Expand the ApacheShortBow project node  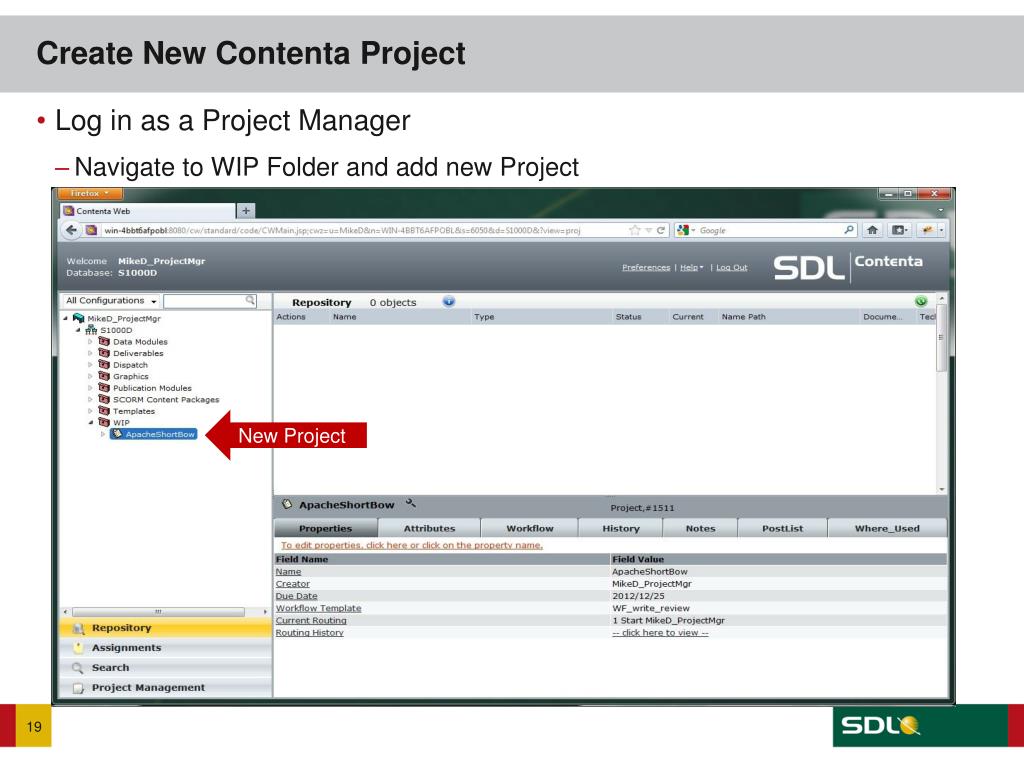[103, 434]
